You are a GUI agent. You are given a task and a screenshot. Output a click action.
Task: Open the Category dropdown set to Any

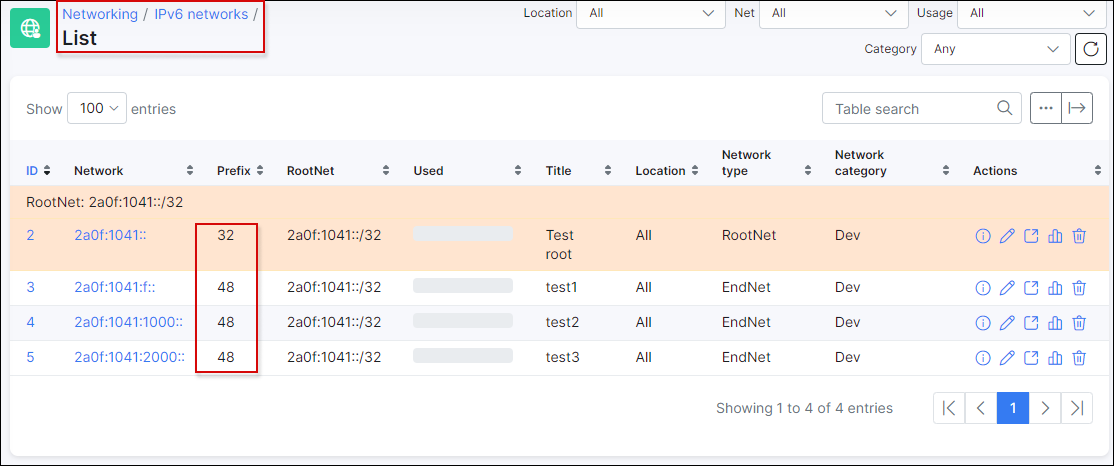click(x=995, y=49)
